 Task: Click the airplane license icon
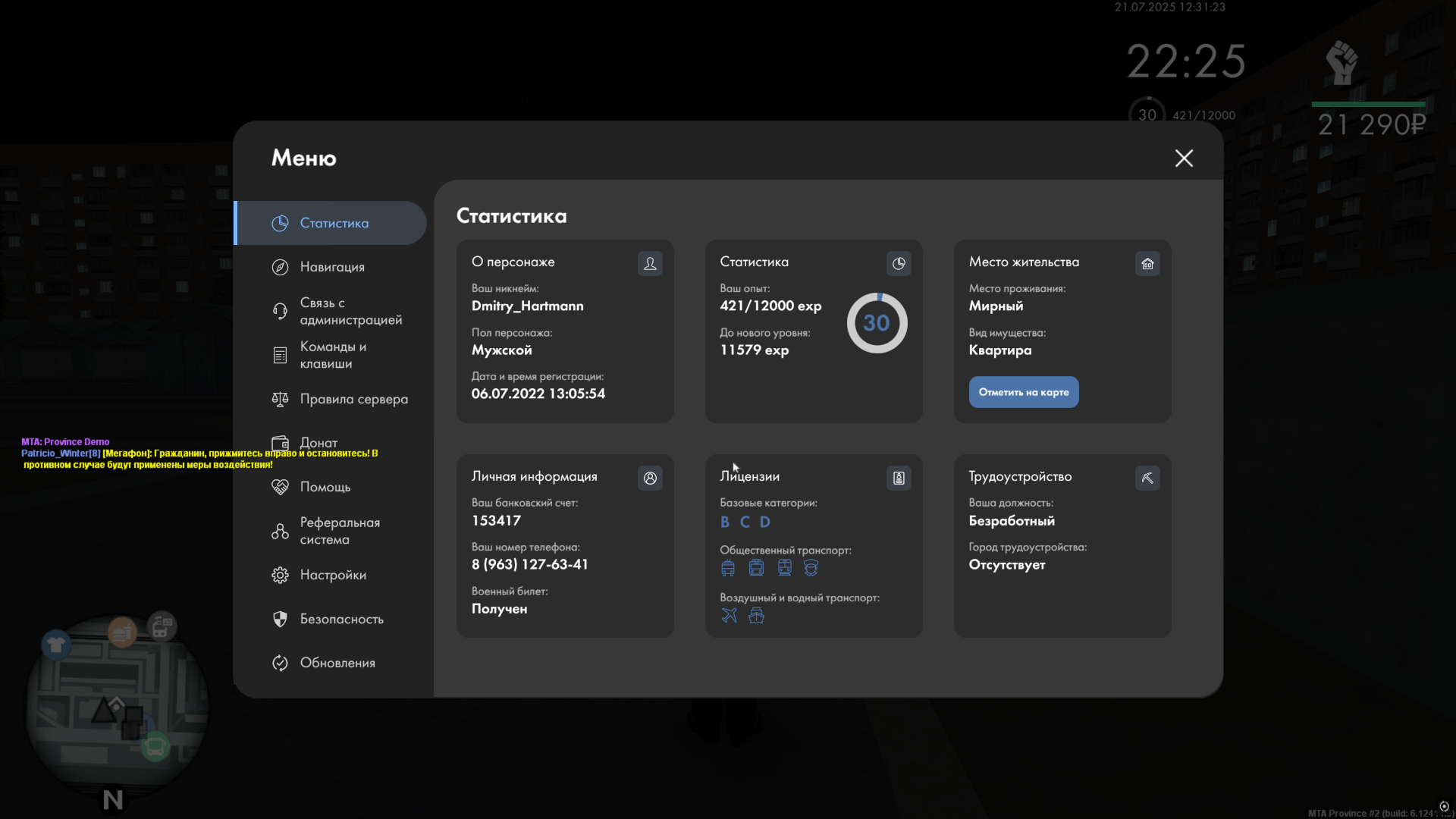[729, 615]
